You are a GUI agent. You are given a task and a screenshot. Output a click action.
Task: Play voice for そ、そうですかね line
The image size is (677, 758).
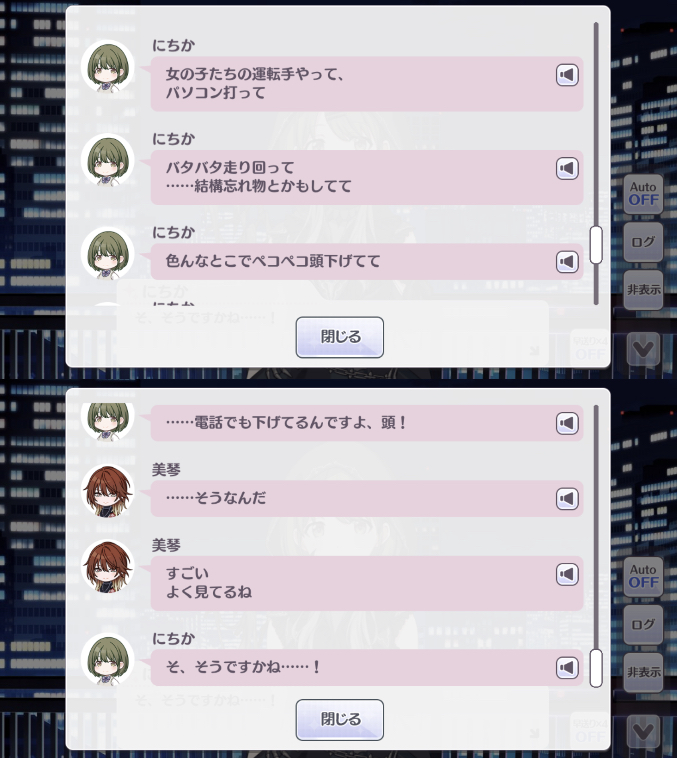567,668
